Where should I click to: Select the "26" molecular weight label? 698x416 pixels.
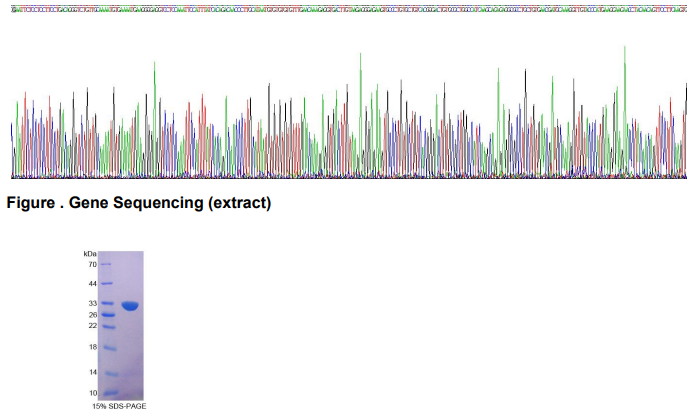[x=93, y=315]
